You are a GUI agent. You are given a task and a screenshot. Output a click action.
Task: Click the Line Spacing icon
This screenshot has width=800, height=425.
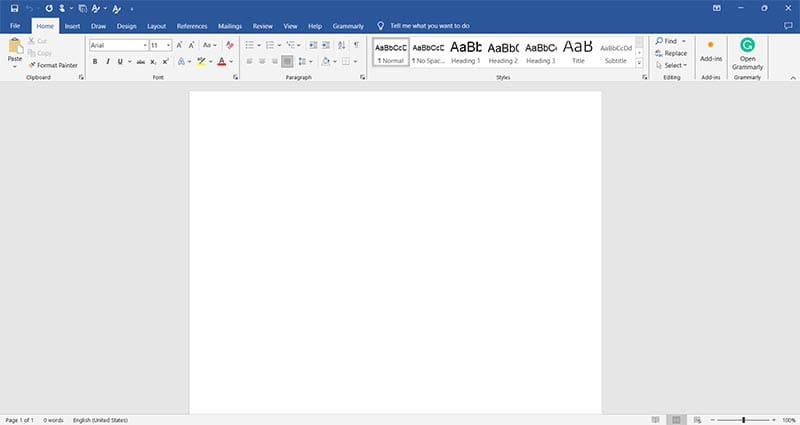click(303, 62)
